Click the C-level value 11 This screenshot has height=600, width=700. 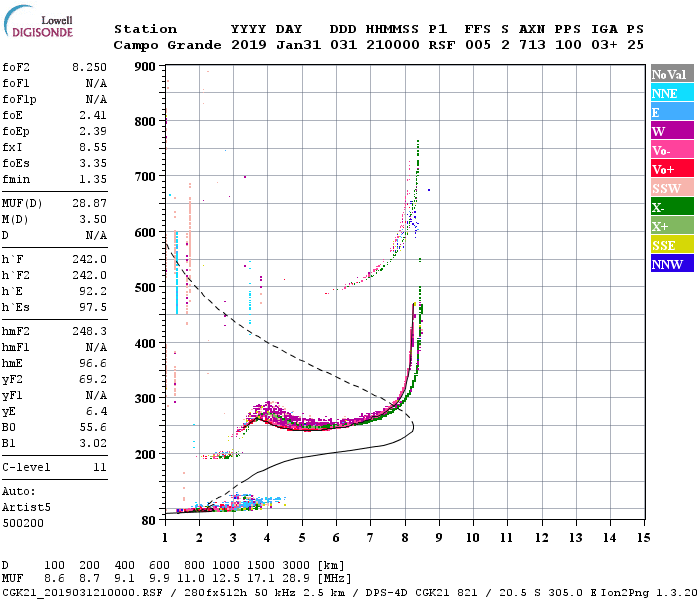pyautogui.click(x=100, y=467)
